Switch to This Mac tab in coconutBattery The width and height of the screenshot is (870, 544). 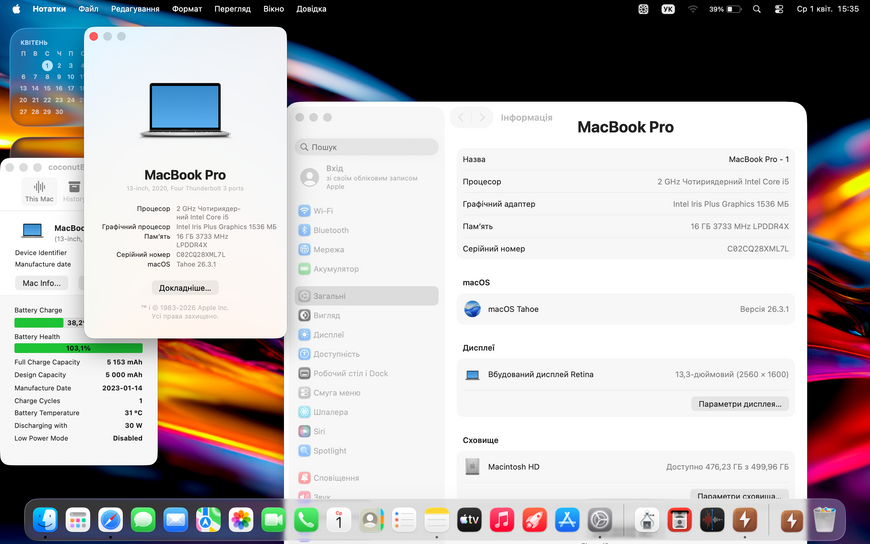39,191
